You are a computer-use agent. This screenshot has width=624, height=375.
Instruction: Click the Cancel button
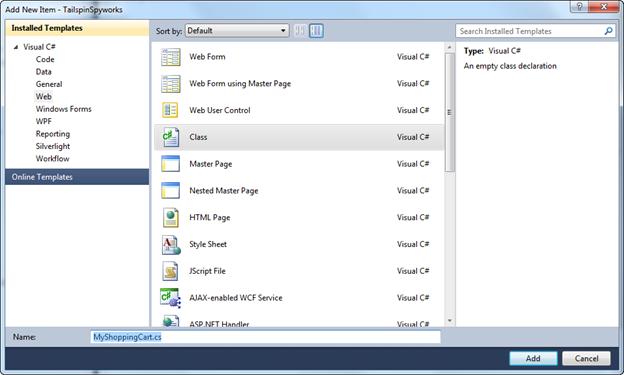click(586, 358)
